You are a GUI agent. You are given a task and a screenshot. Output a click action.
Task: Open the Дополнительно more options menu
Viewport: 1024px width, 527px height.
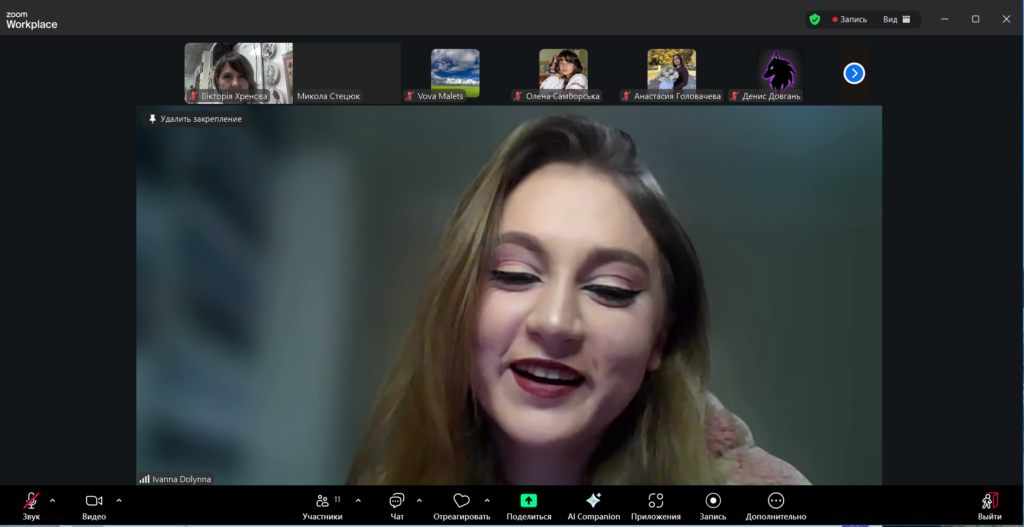tap(775, 501)
